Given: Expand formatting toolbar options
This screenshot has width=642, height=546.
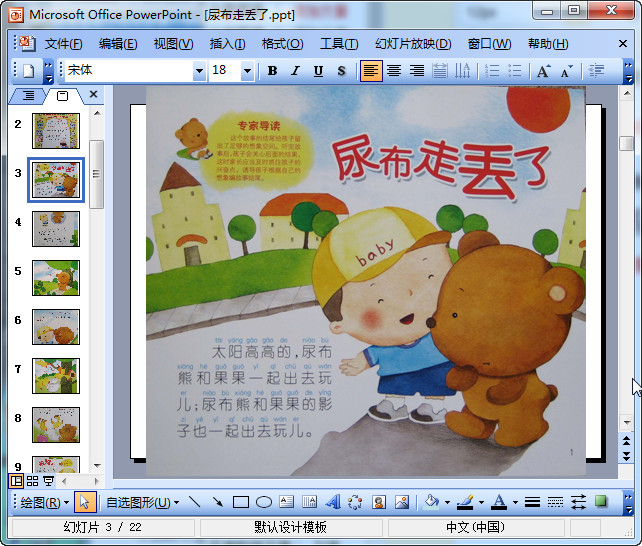Looking at the screenshot, I should [x=628, y=71].
